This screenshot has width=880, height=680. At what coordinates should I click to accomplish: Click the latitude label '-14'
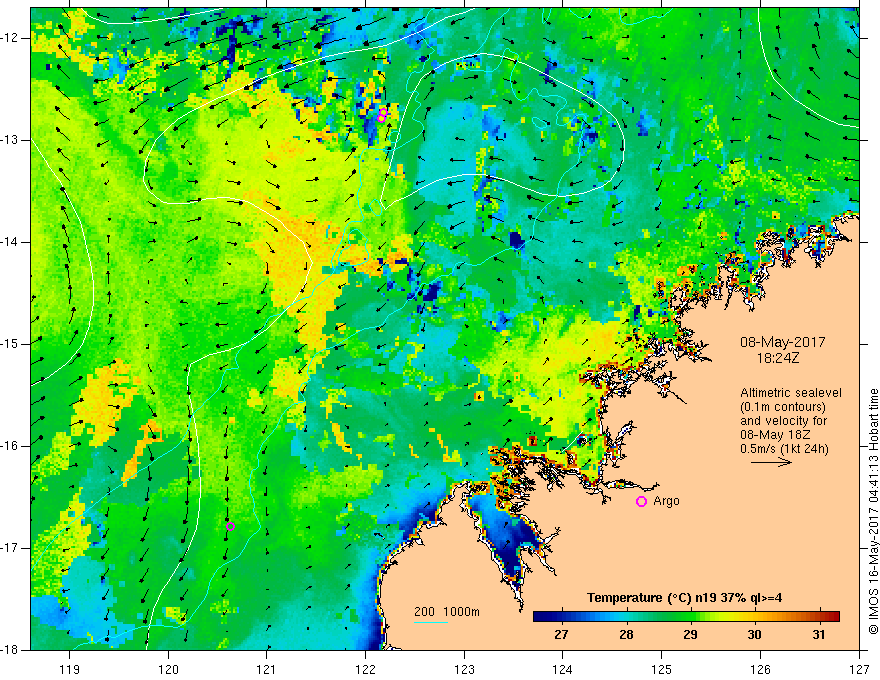(10, 242)
